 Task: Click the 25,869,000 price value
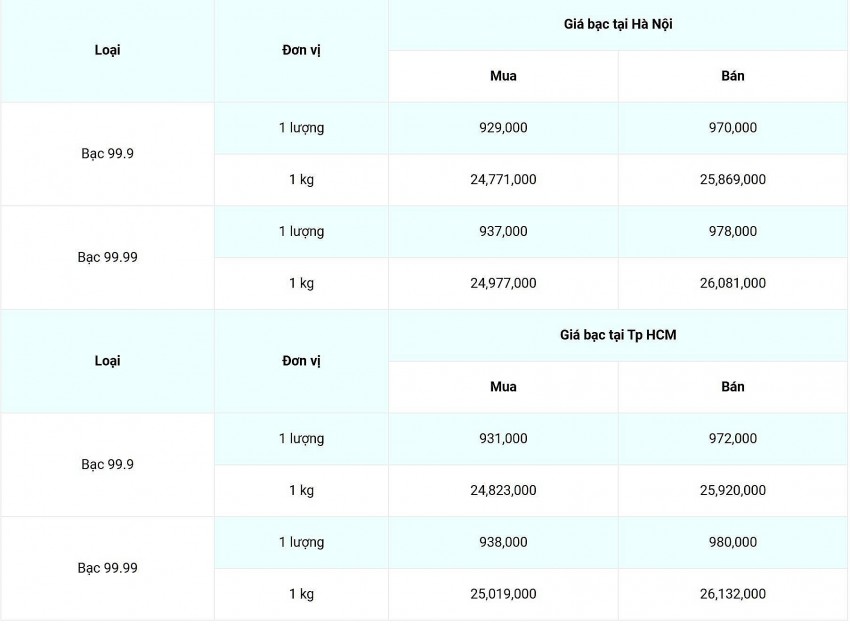pyautogui.click(x=732, y=180)
